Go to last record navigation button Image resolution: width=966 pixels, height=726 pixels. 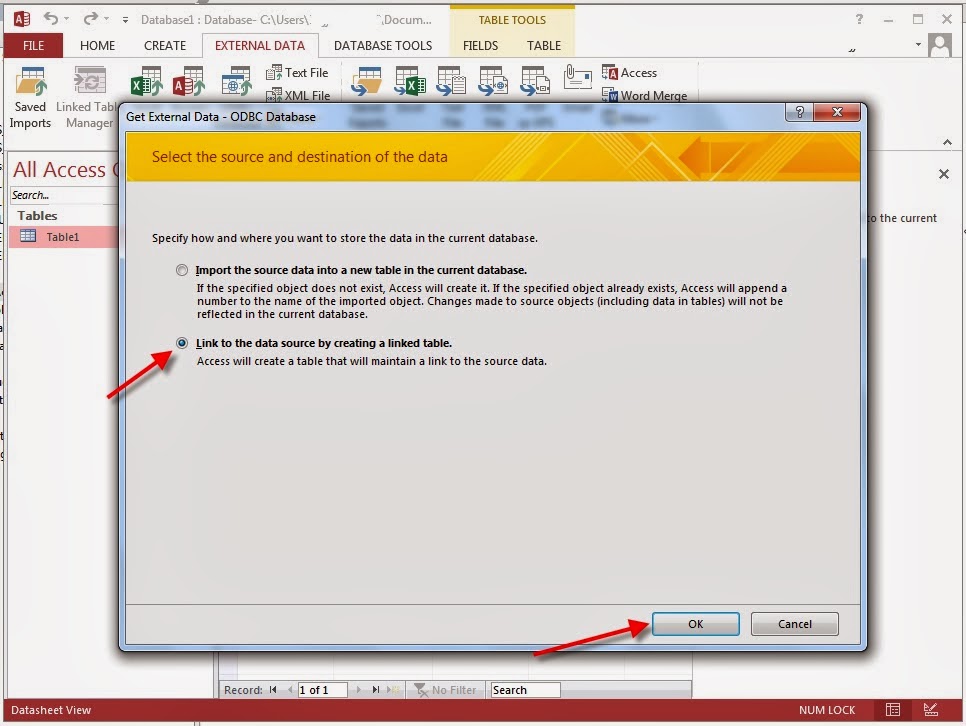[x=375, y=690]
